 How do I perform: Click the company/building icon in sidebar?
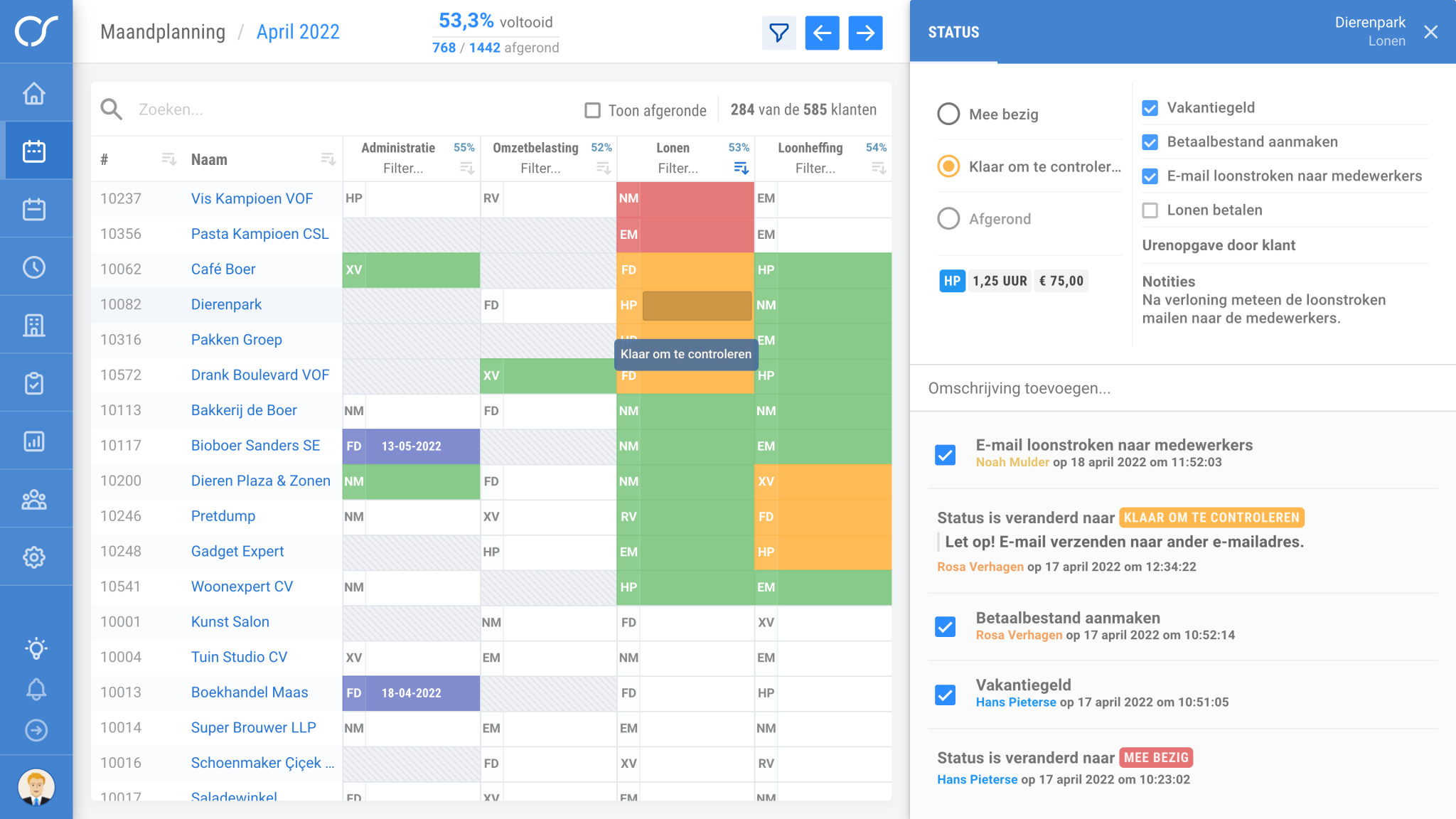click(36, 324)
